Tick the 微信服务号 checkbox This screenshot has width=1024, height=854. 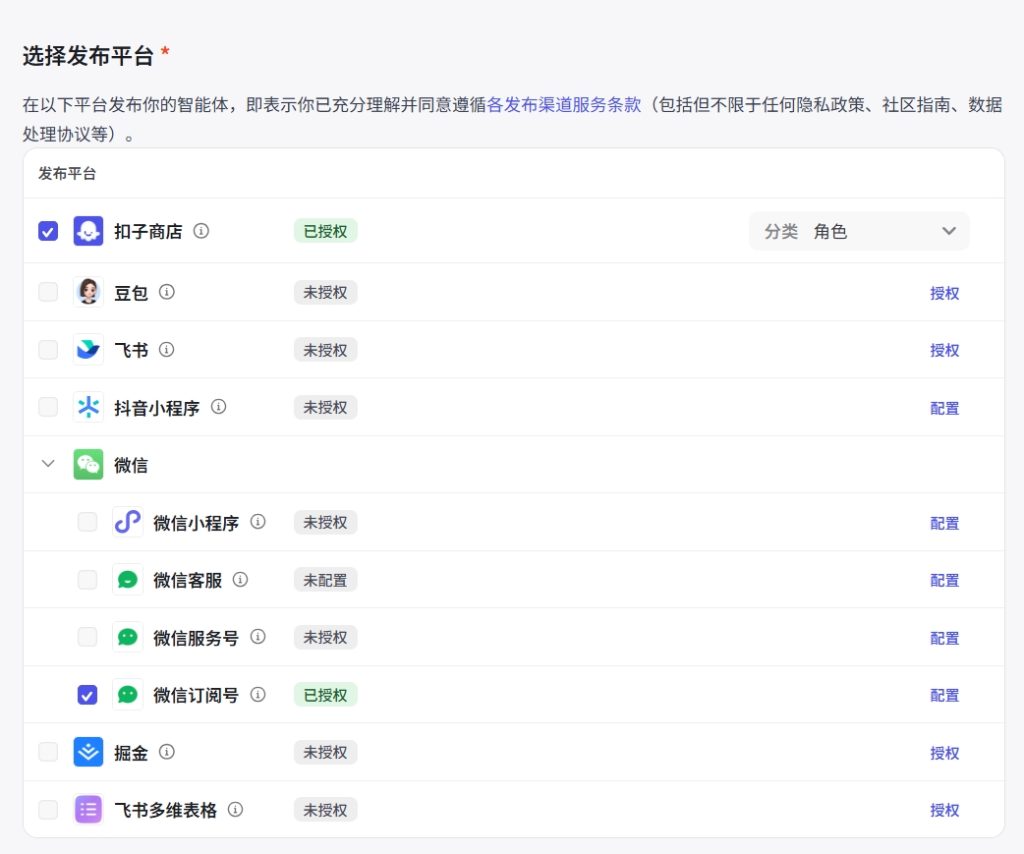click(88, 637)
